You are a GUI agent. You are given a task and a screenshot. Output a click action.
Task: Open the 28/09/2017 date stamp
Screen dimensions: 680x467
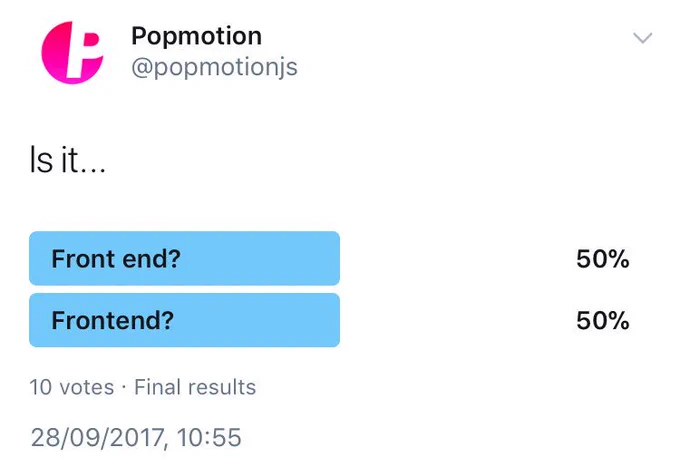point(97,438)
